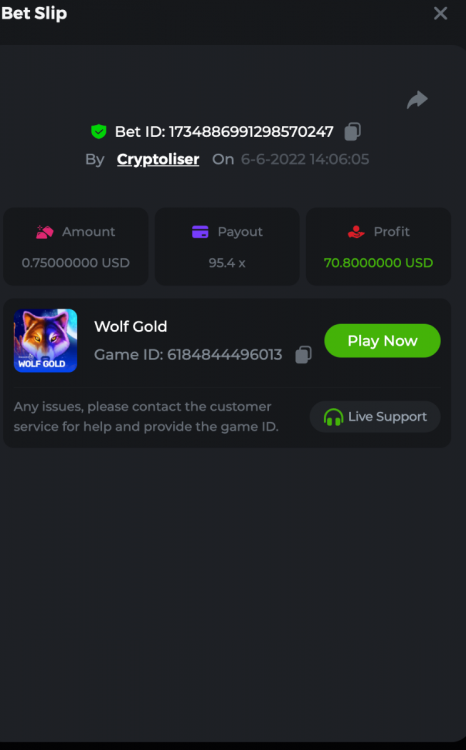Click the bet date 6-6-2022 timestamp
This screenshot has width=466, height=750.
click(x=305, y=159)
